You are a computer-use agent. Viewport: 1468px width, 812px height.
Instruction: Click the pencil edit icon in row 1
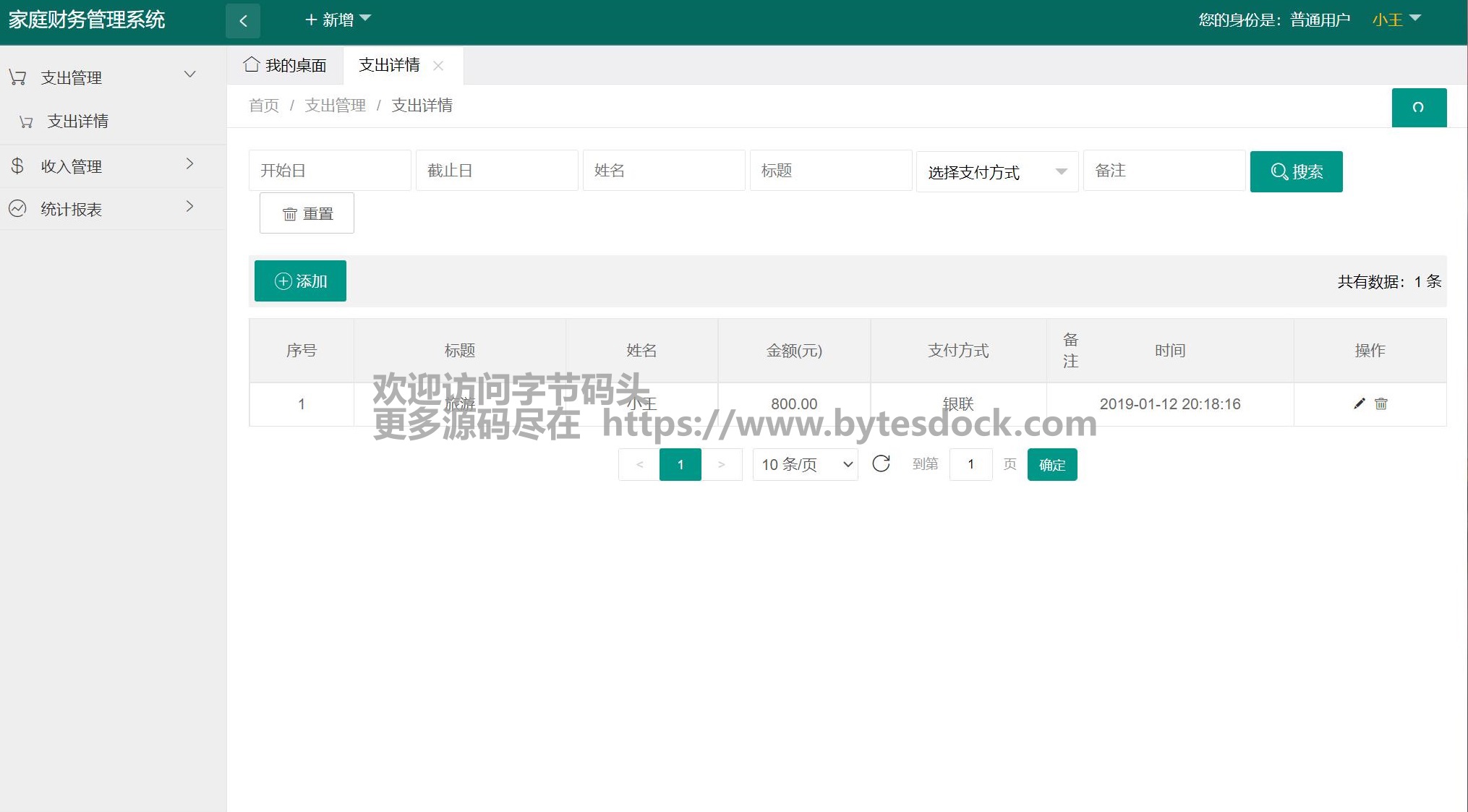1359,403
